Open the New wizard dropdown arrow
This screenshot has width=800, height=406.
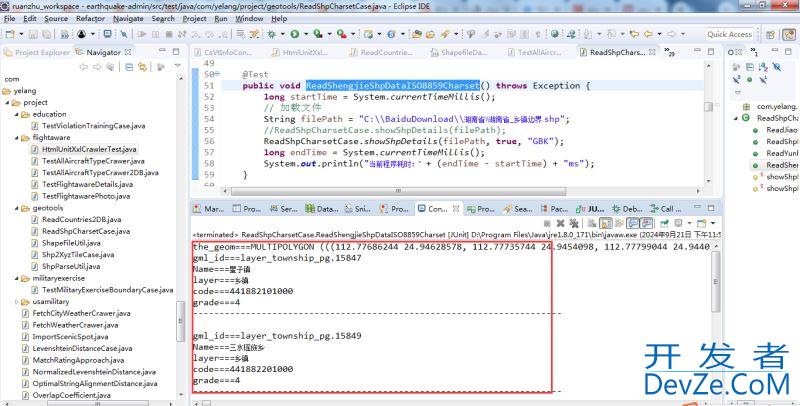point(21,34)
